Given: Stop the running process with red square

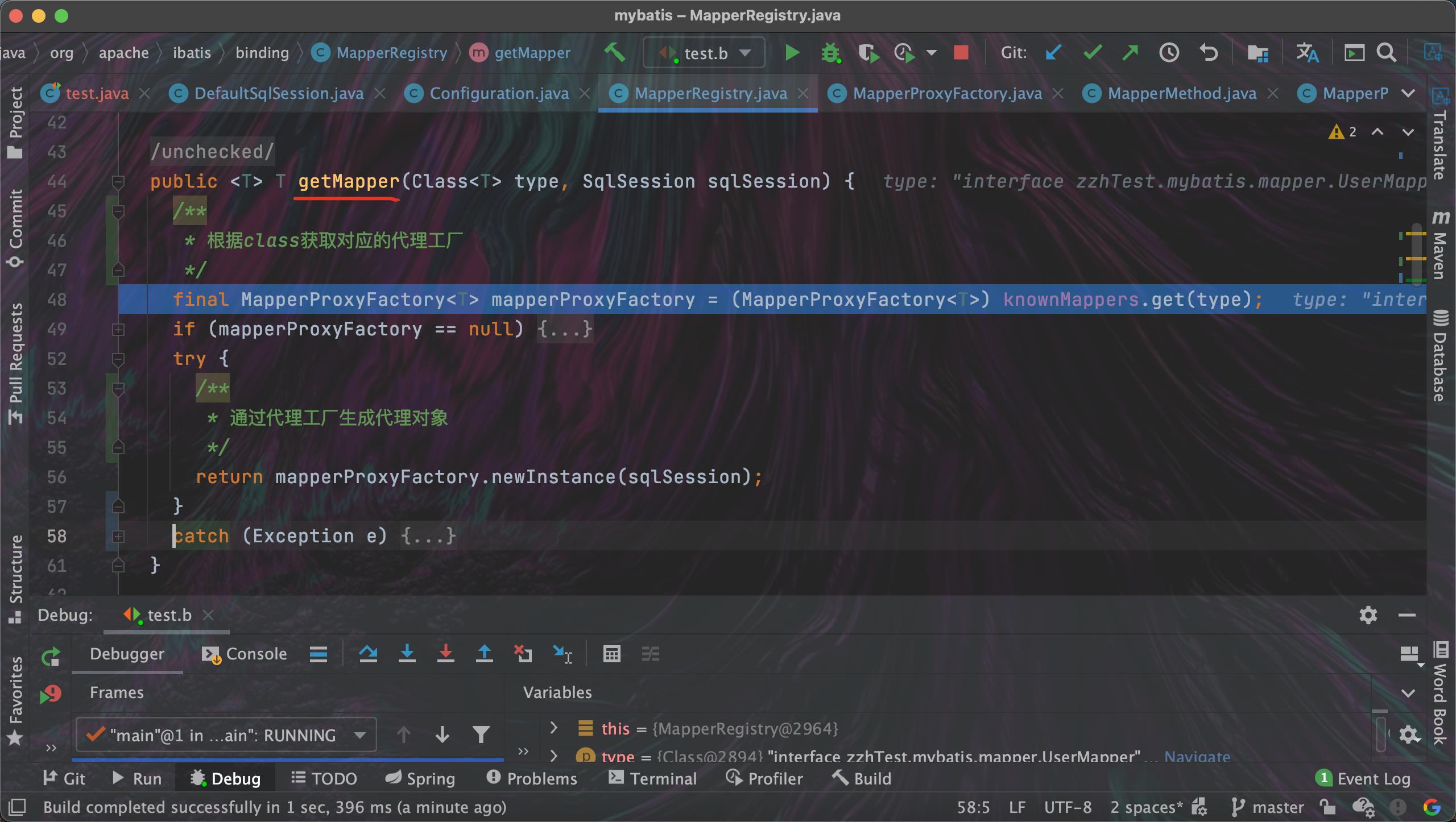Looking at the screenshot, I should 961,53.
